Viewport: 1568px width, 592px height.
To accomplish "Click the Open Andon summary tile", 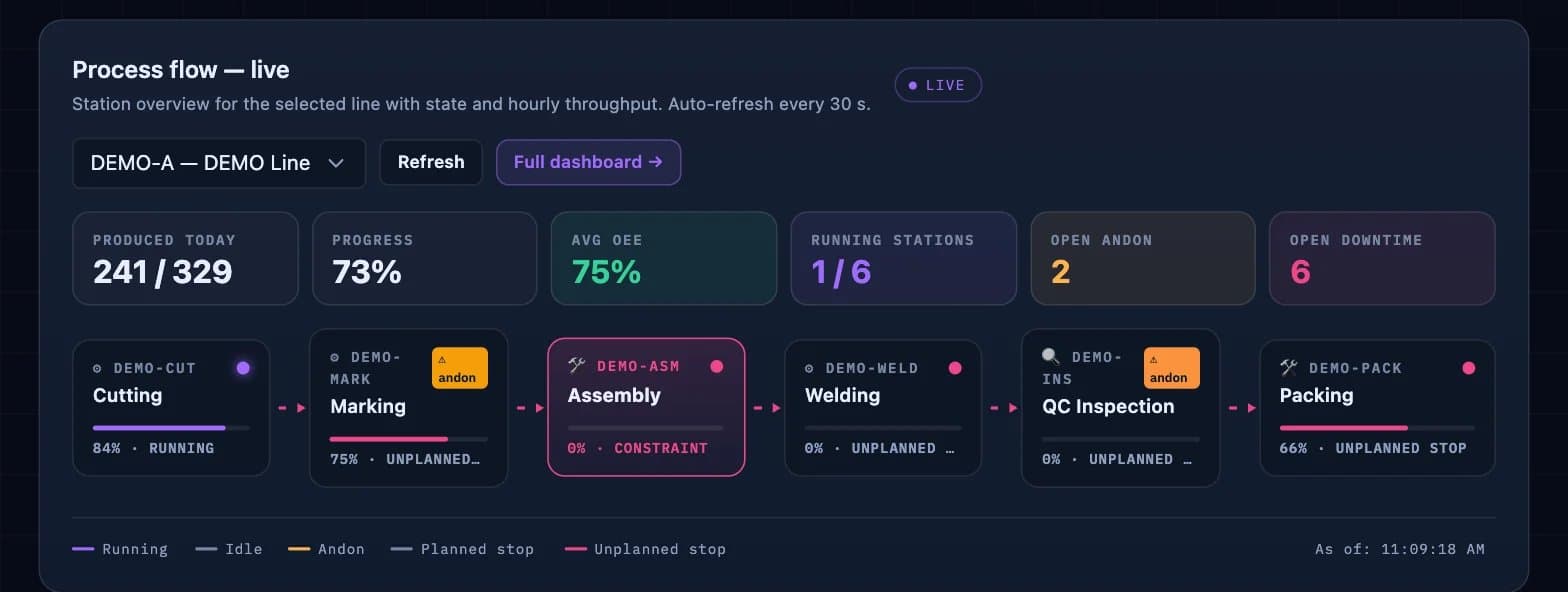I will [x=1143, y=258].
